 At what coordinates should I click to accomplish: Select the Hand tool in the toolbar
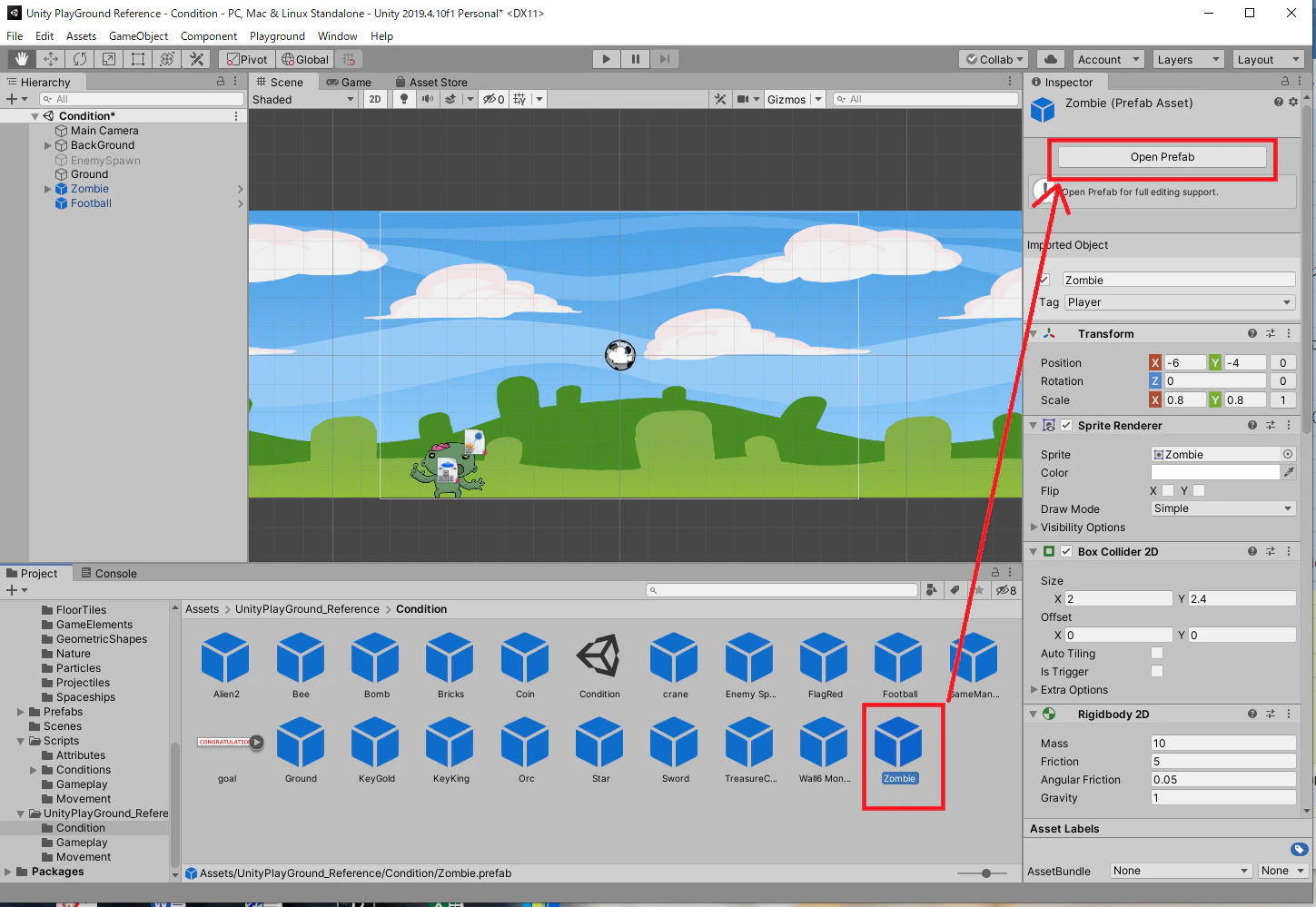tap(22, 59)
